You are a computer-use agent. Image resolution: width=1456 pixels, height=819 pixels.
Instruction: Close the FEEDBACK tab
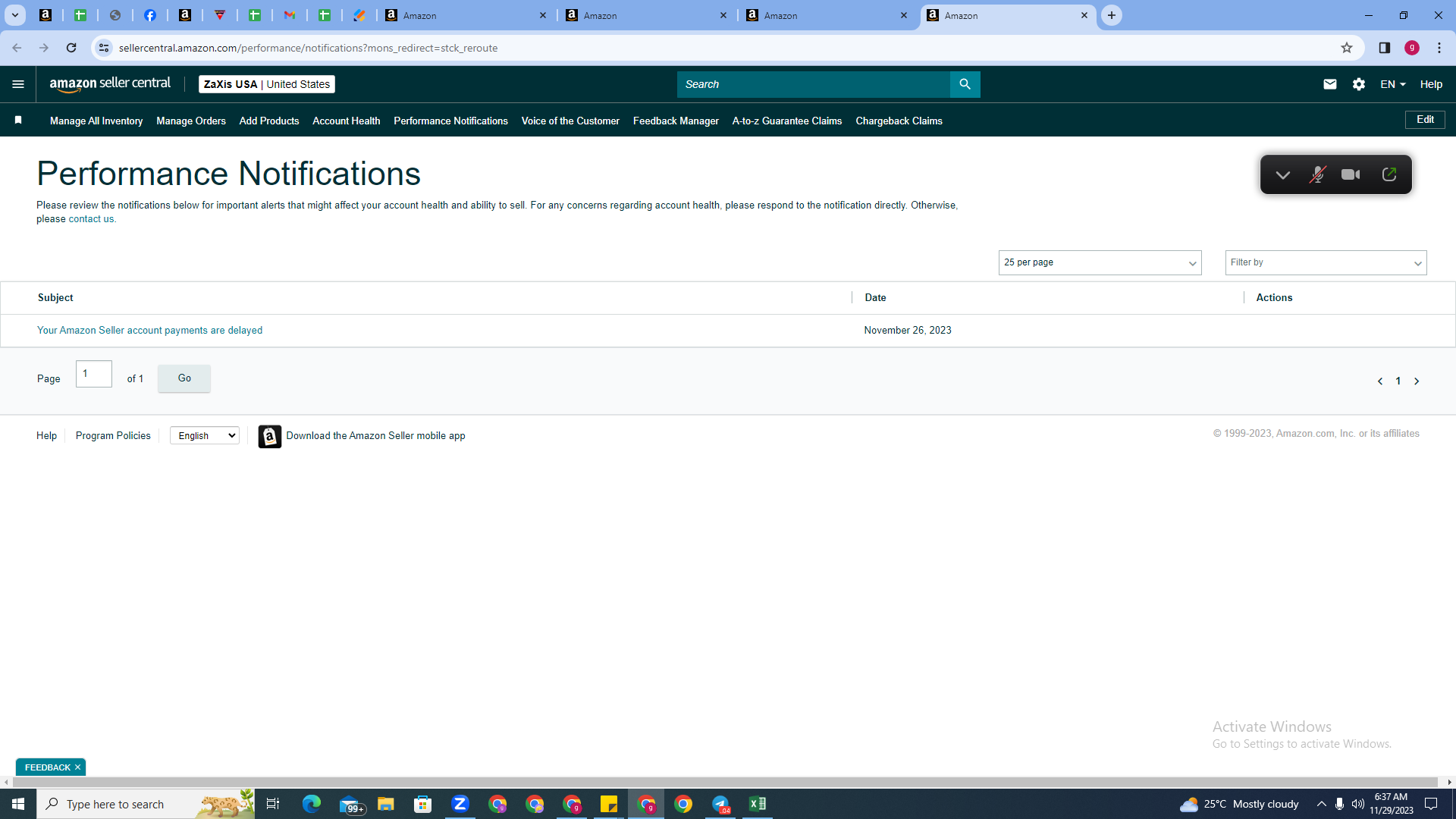coord(77,767)
